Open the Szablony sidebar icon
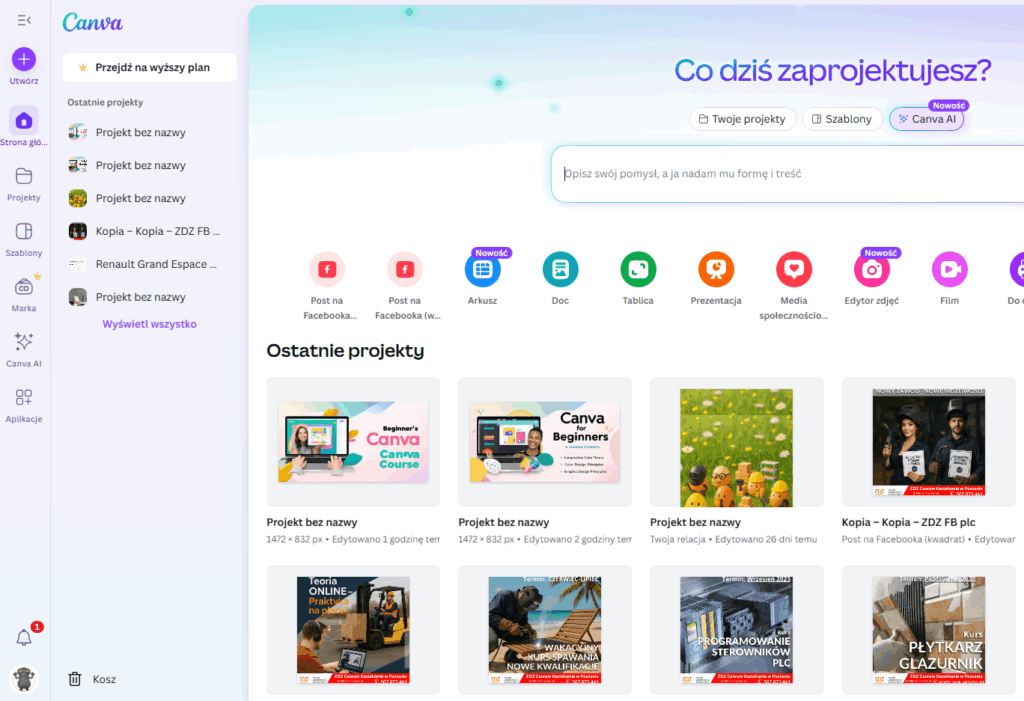 (24, 231)
